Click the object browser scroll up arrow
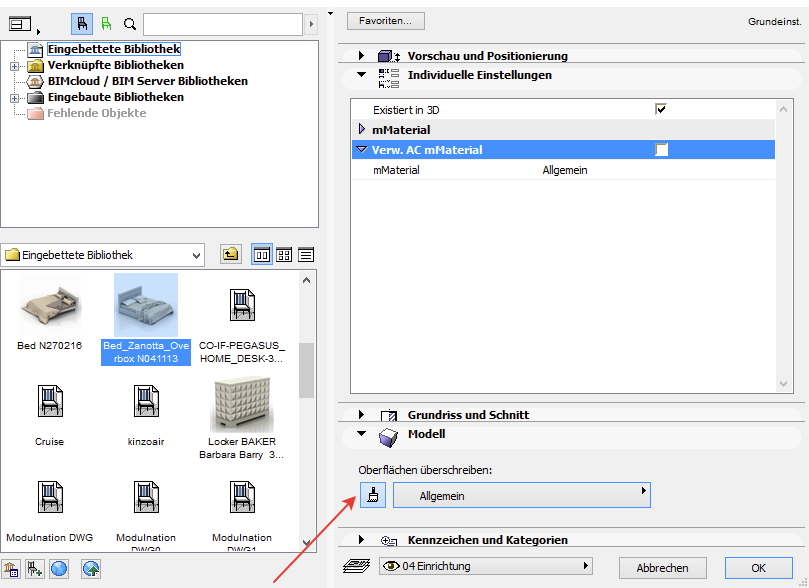Image resolution: width=809 pixels, height=588 pixels. point(306,281)
